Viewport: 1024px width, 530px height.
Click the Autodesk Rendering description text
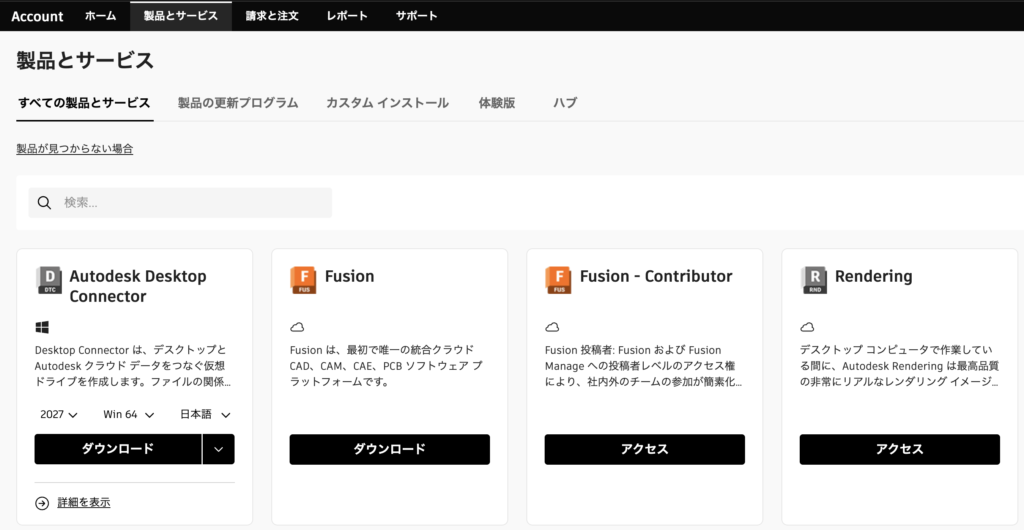point(899,366)
